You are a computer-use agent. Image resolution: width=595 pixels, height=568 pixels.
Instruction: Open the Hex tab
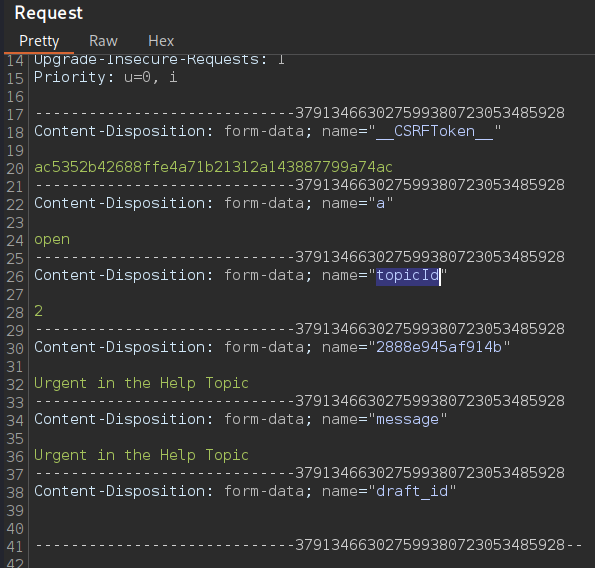coord(161,41)
